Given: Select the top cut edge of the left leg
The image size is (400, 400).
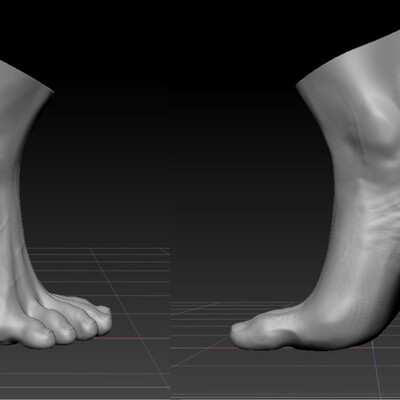Looking at the screenshot, I should click(27, 75).
